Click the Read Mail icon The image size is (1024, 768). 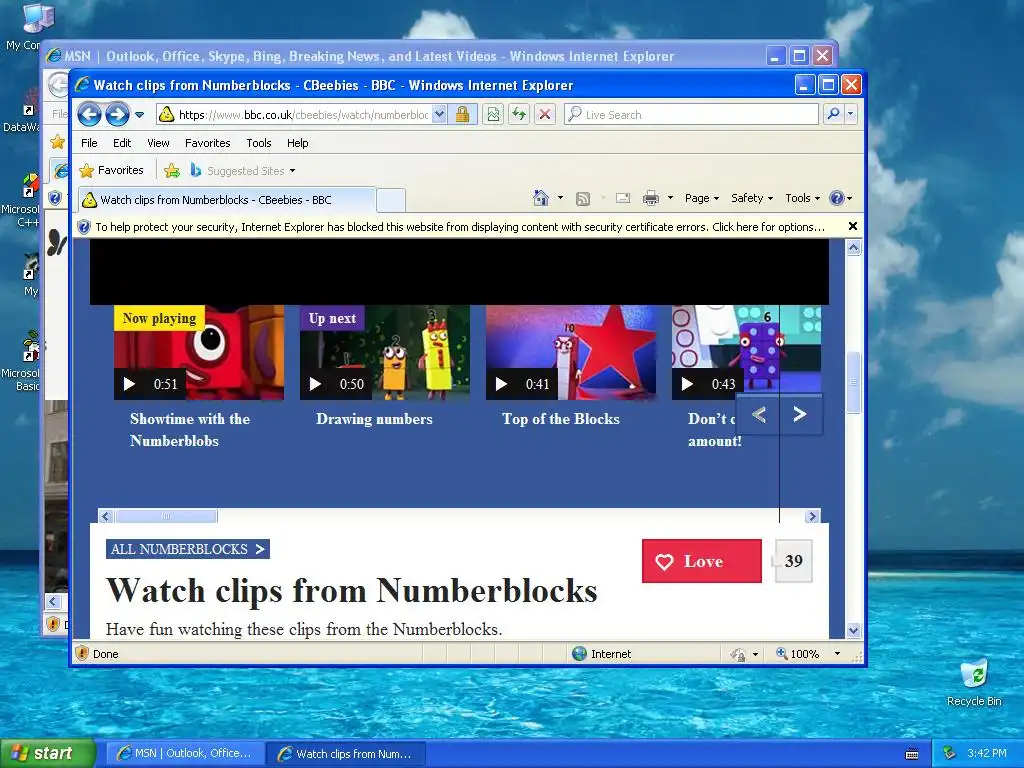(623, 199)
